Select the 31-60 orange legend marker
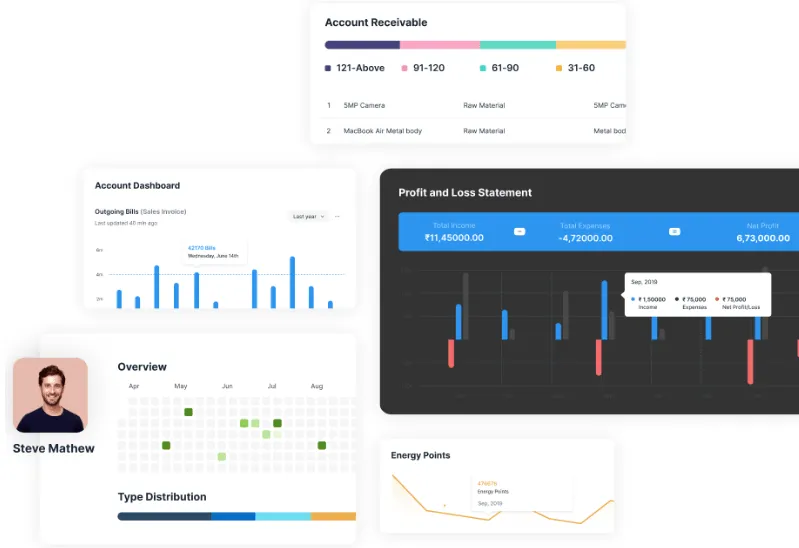 tap(559, 68)
